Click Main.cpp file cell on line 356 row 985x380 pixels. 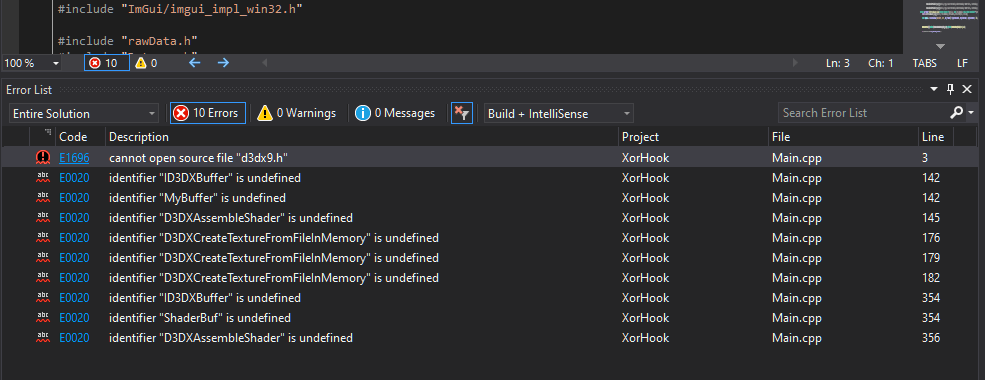tap(797, 338)
